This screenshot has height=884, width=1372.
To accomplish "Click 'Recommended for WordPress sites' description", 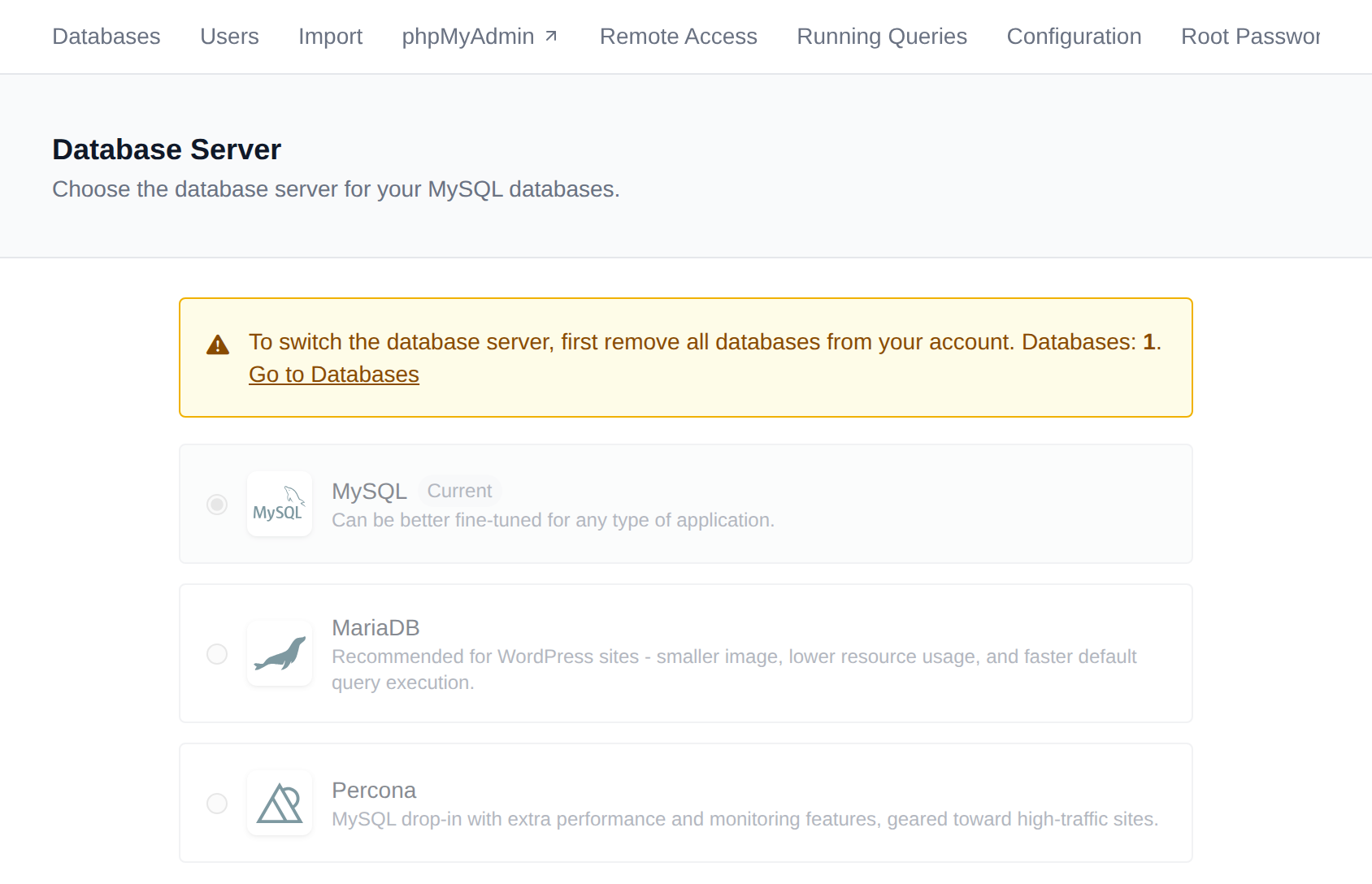I will click(x=734, y=669).
